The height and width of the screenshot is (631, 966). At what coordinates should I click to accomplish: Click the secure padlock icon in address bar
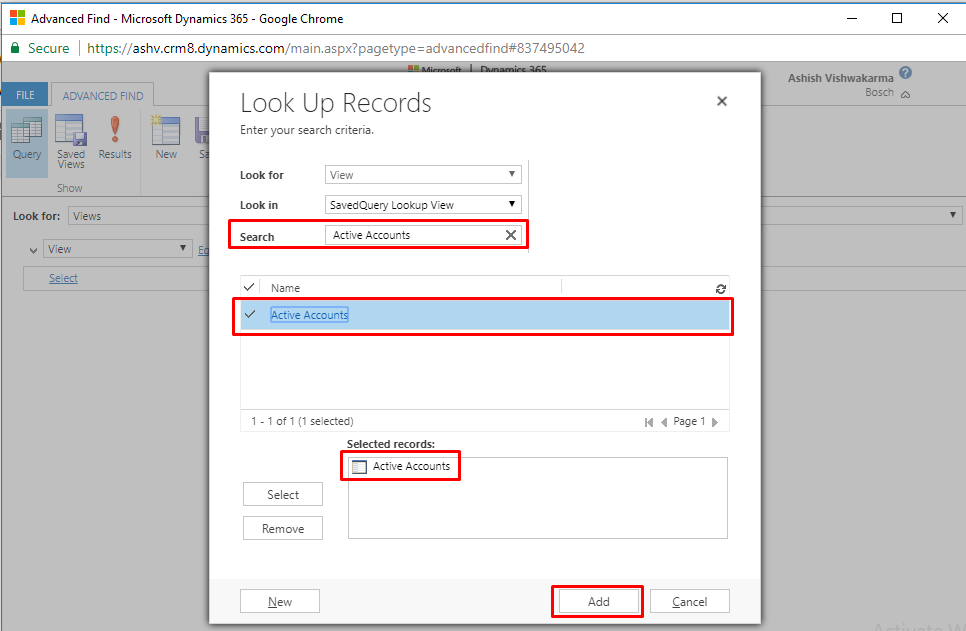(15, 48)
